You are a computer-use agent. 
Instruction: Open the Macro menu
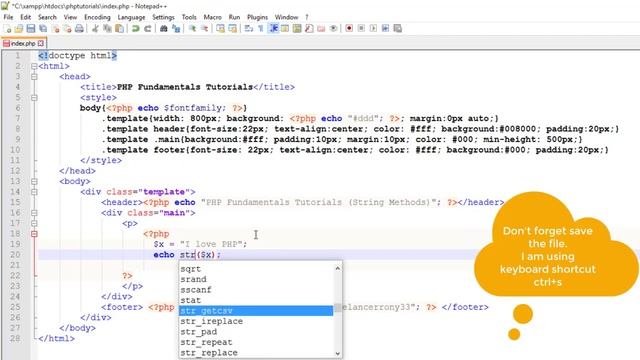(x=212, y=17)
